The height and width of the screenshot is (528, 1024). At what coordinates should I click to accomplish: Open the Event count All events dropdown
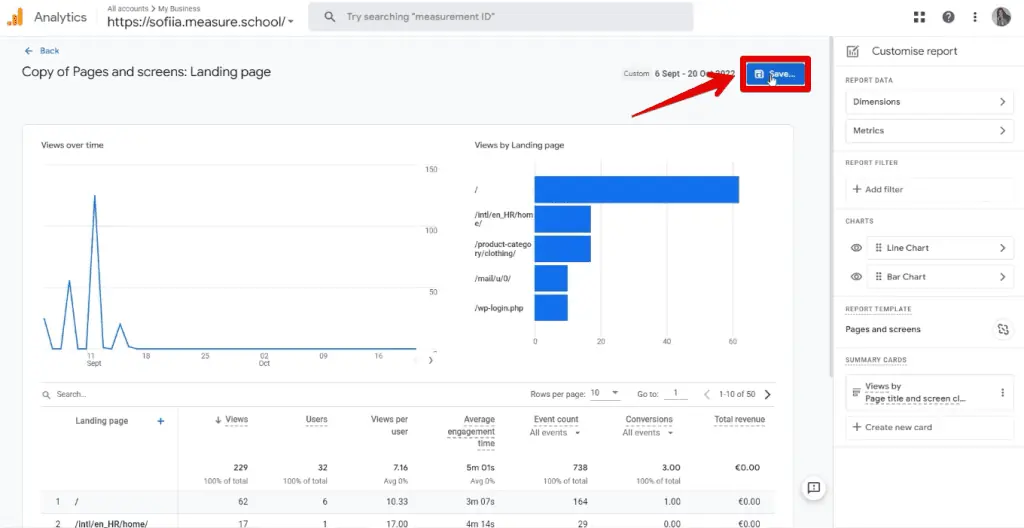pyautogui.click(x=555, y=433)
